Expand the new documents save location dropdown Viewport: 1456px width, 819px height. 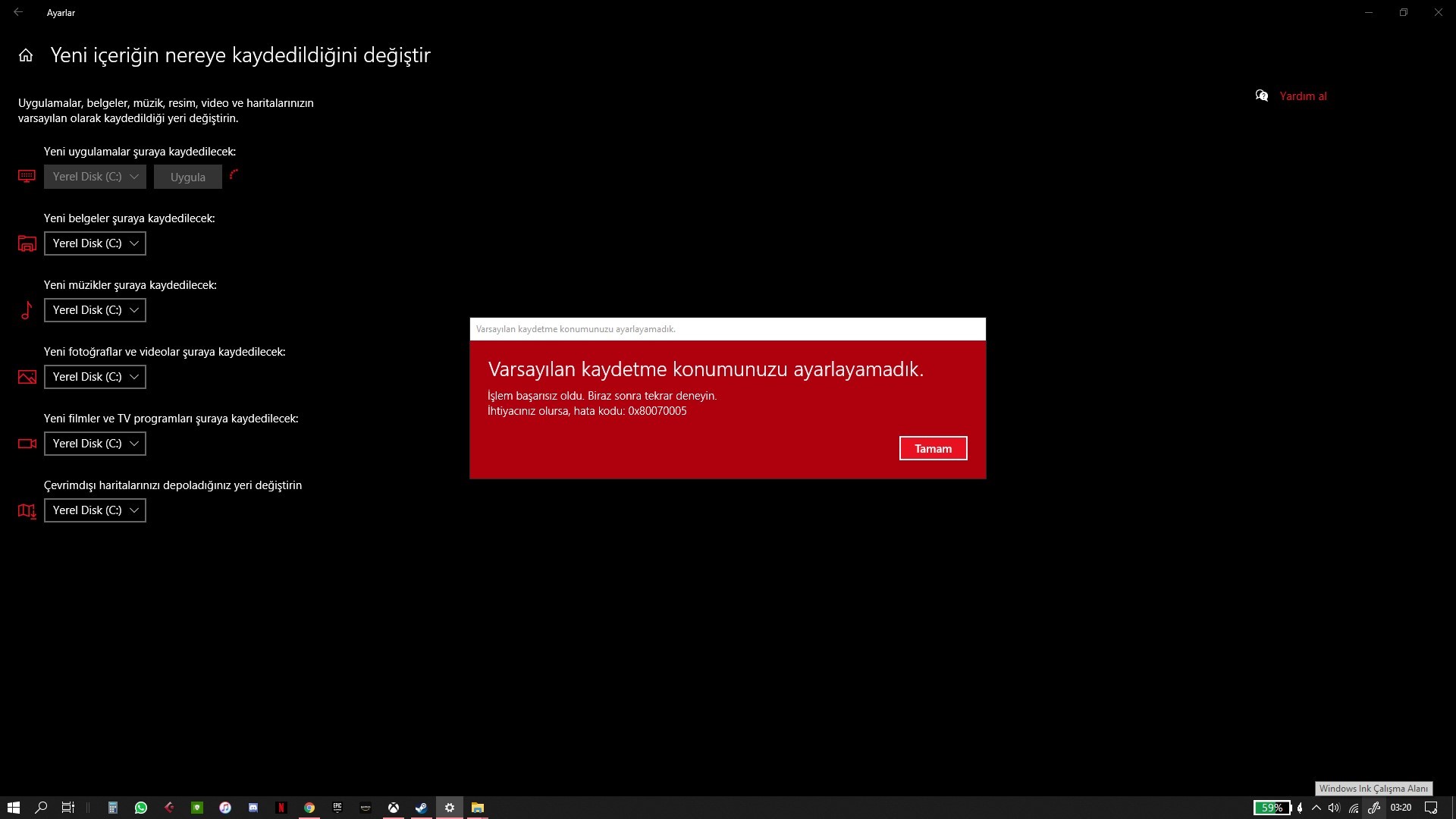(95, 243)
